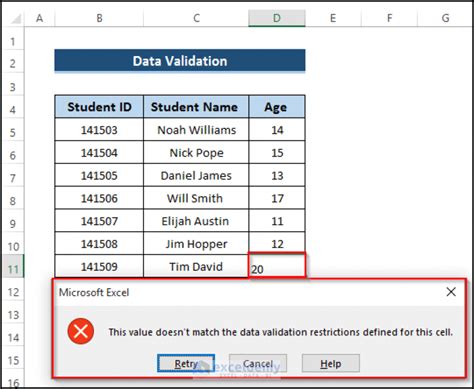Click the Cancel button in dialog

[x=258, y=363]
